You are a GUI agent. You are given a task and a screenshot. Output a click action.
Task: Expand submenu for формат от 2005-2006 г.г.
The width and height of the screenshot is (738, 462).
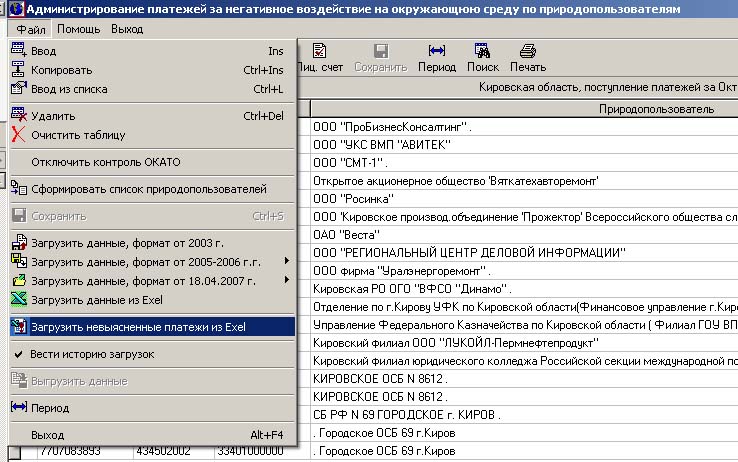[287, 262]
